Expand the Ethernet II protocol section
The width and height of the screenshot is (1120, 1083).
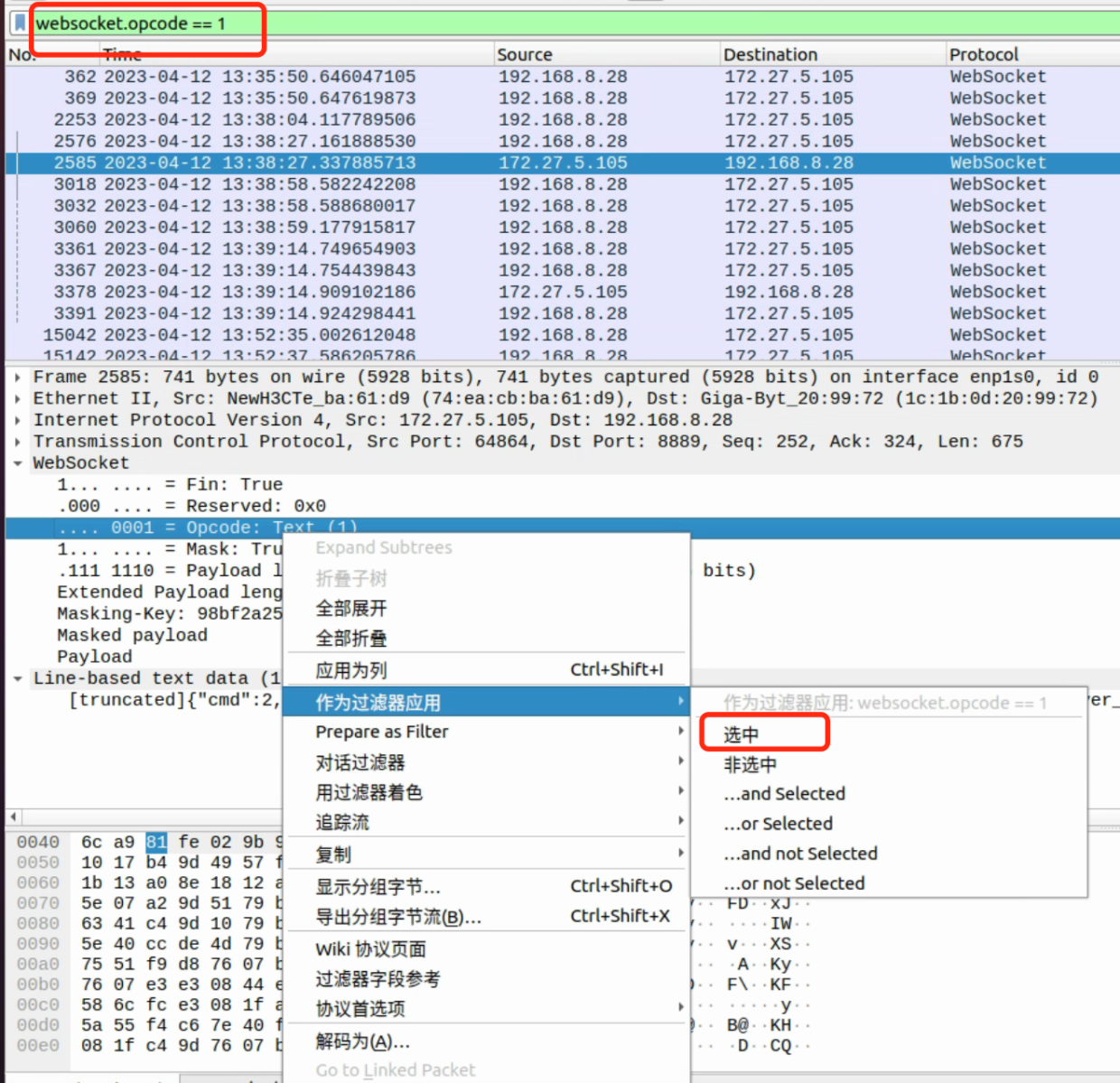pyautogui.click(x=16, y=397)
